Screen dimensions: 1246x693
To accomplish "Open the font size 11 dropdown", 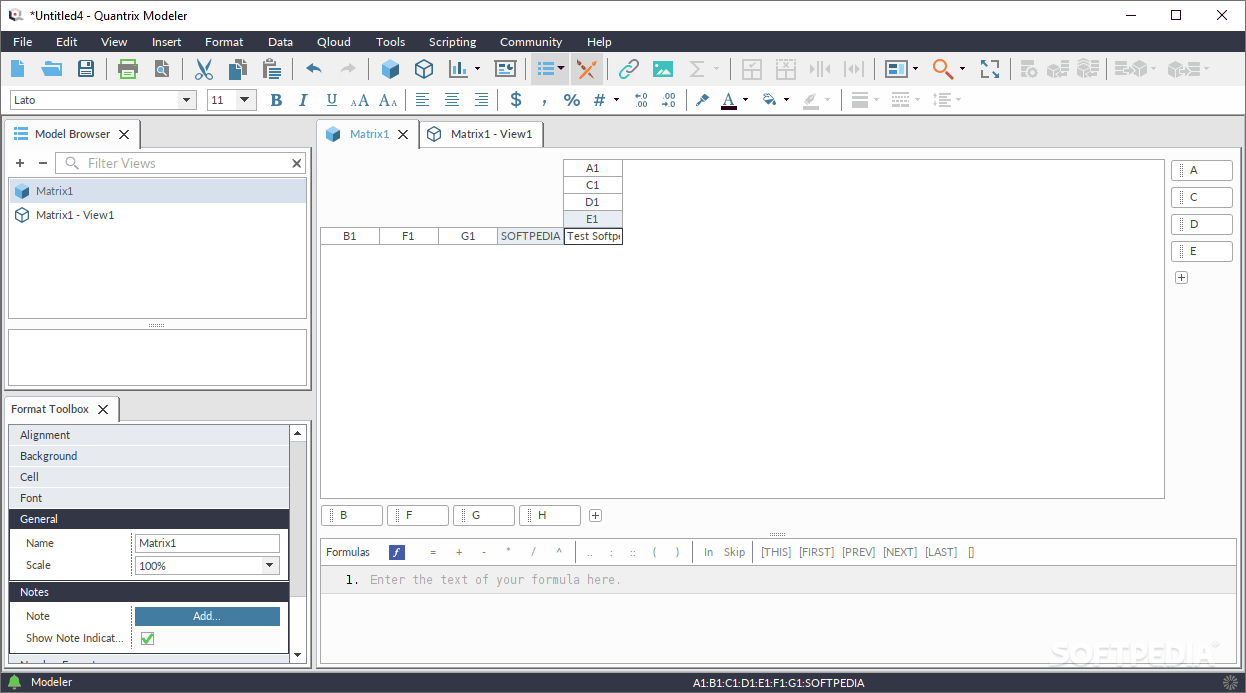I will click(x=246, y=100).
